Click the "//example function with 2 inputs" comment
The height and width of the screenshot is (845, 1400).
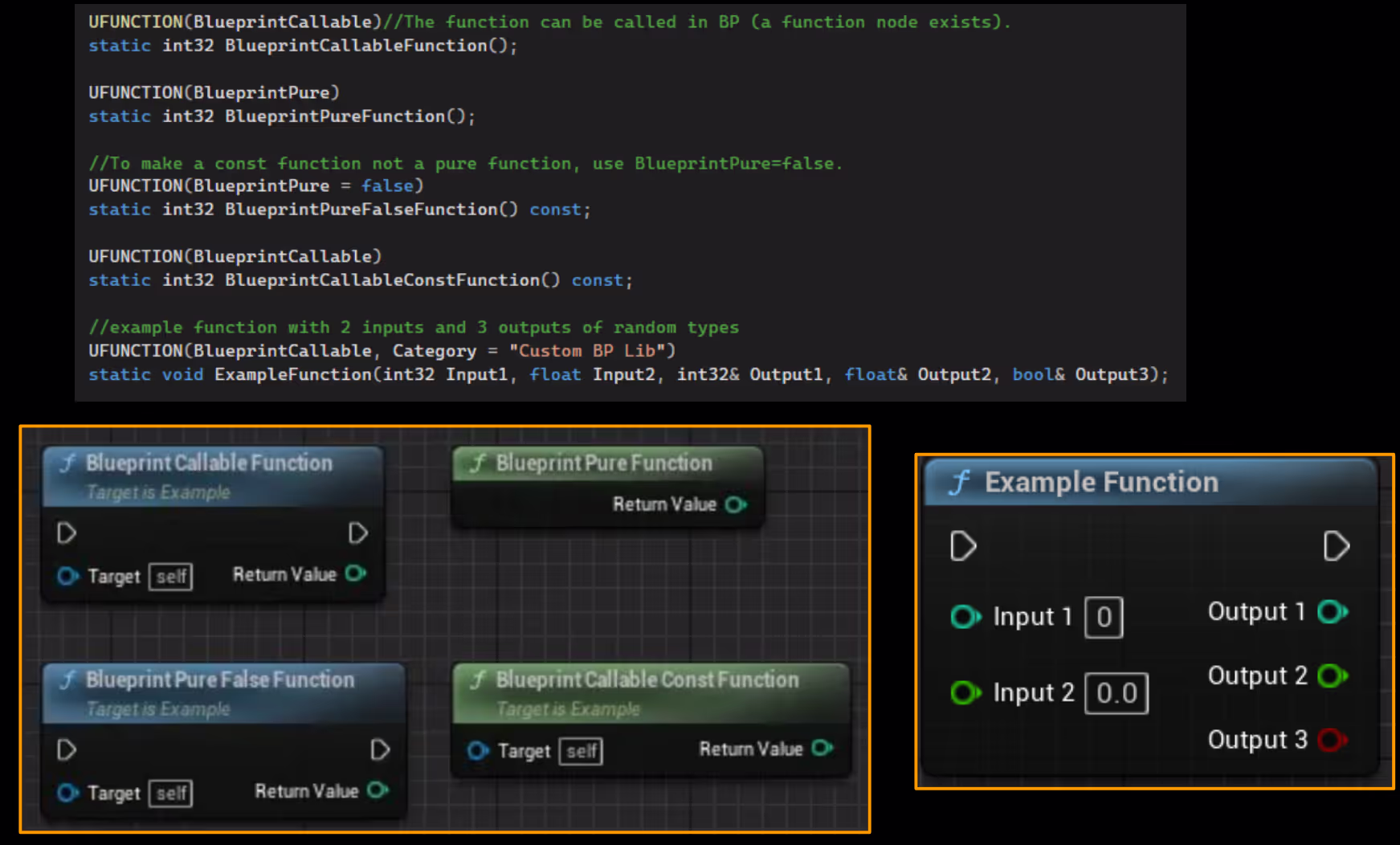(x=414, y=328)
